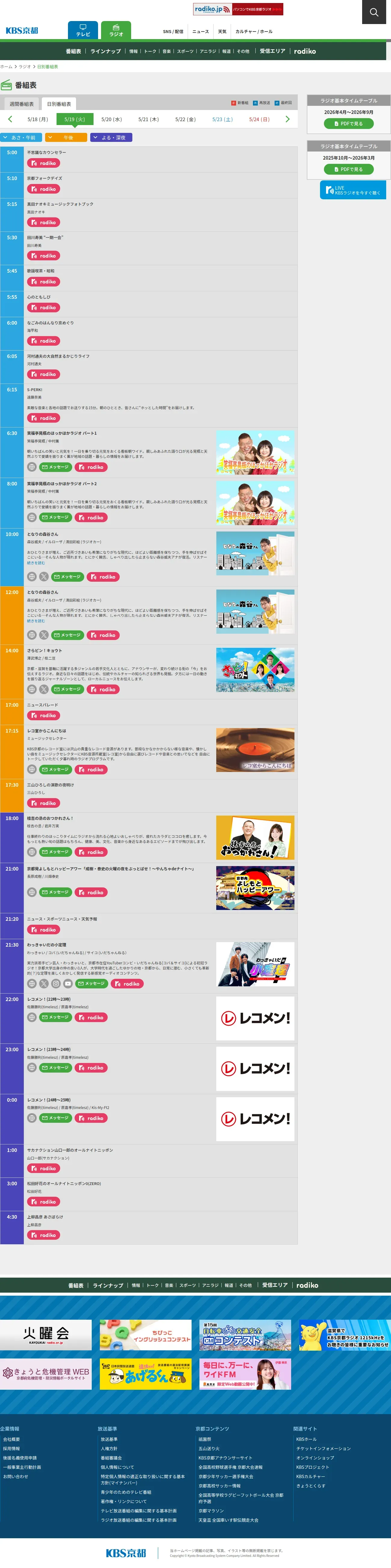Click the radiko button for 不思議なカウンセラー

43,163
